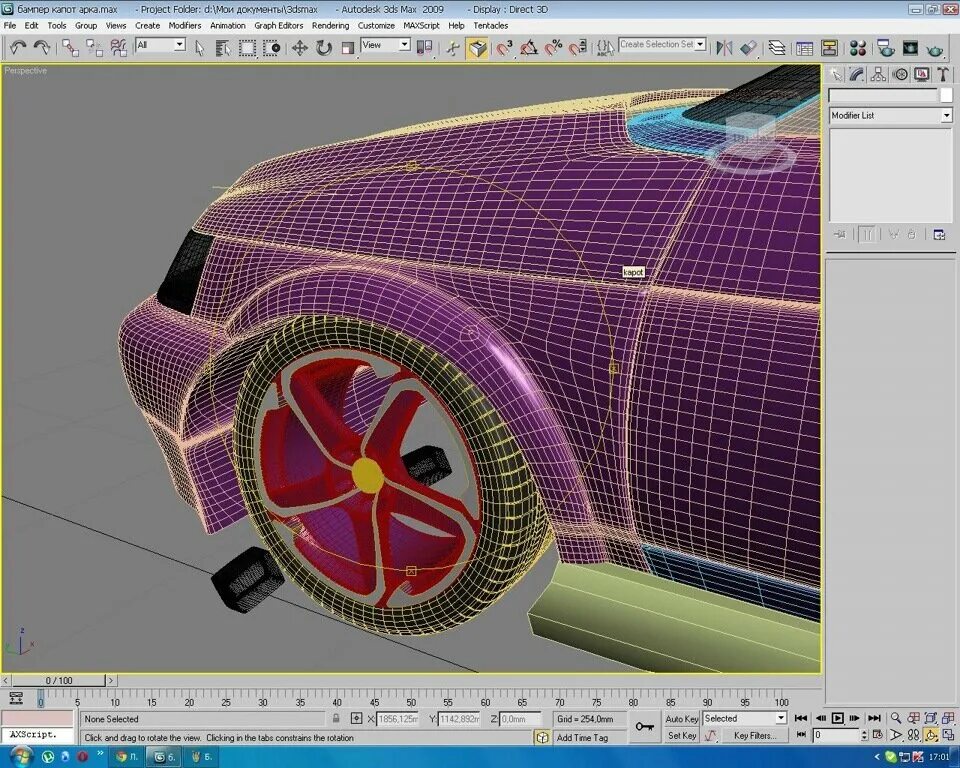Toggle the selection lock padlock

pyautogui.click(x=336, y=719)
